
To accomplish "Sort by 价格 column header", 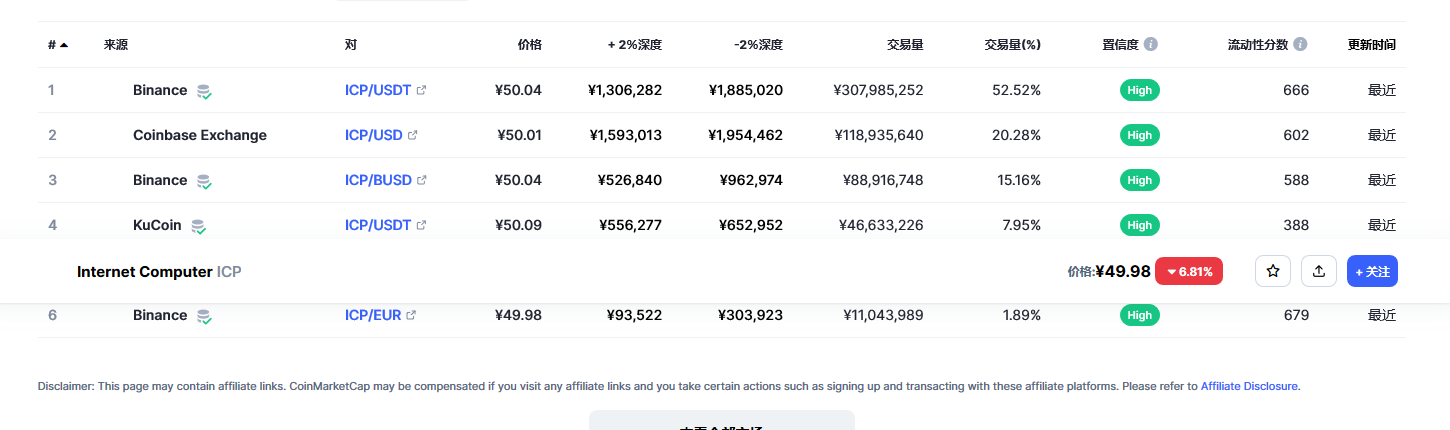I will (x=529, y=45).
